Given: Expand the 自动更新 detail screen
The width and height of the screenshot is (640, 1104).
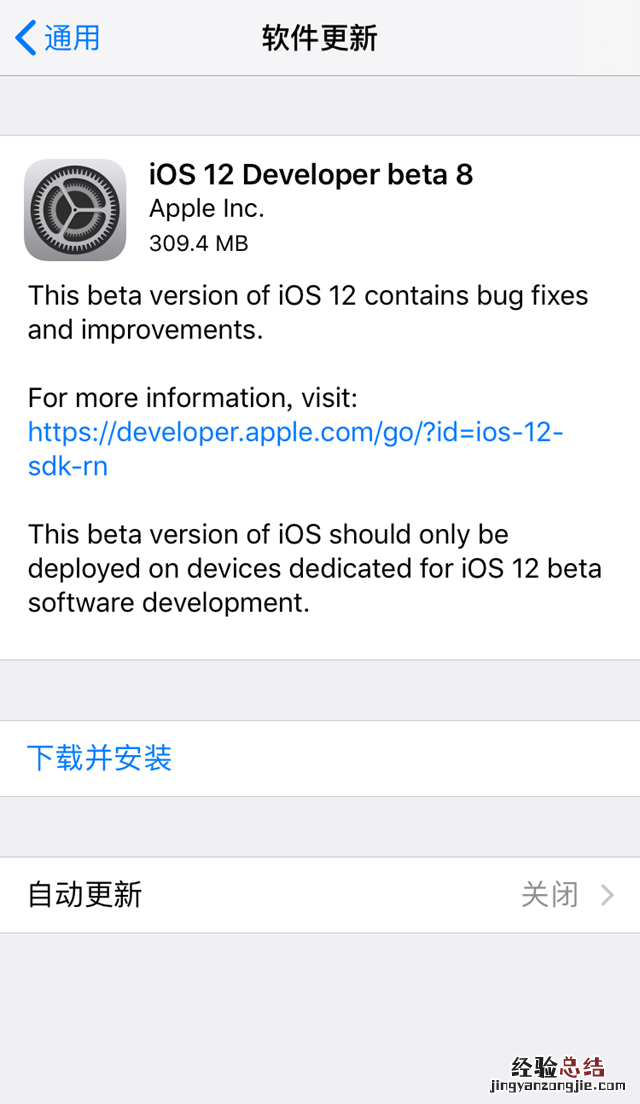Looking at the screenshot, I should (320, 895).
